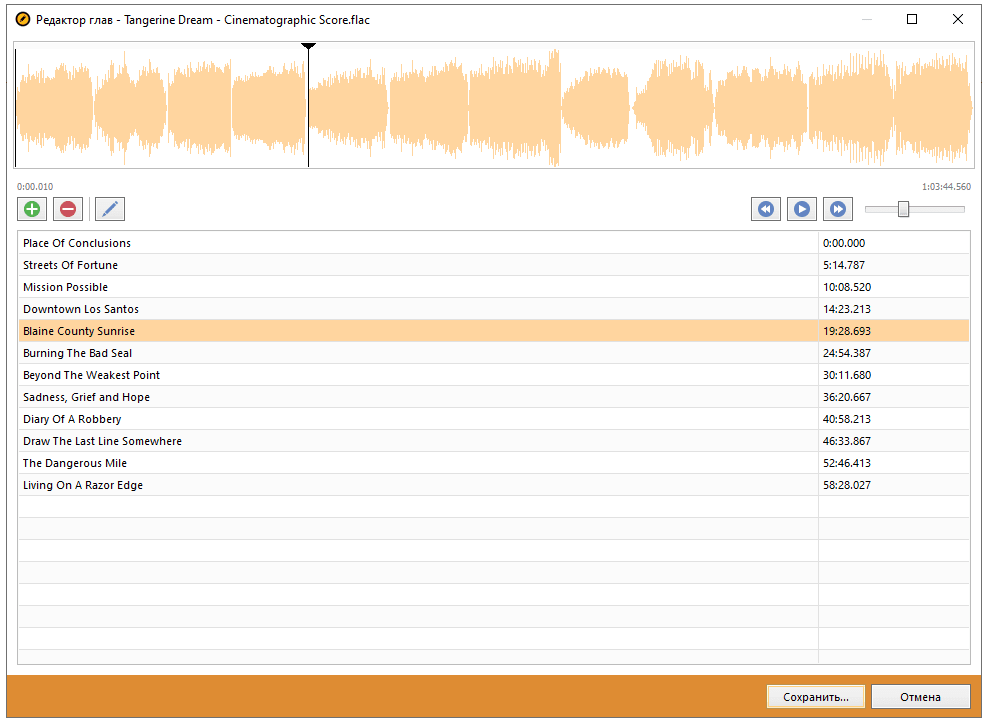Click the app icon in the title bar

coord(23,20)
